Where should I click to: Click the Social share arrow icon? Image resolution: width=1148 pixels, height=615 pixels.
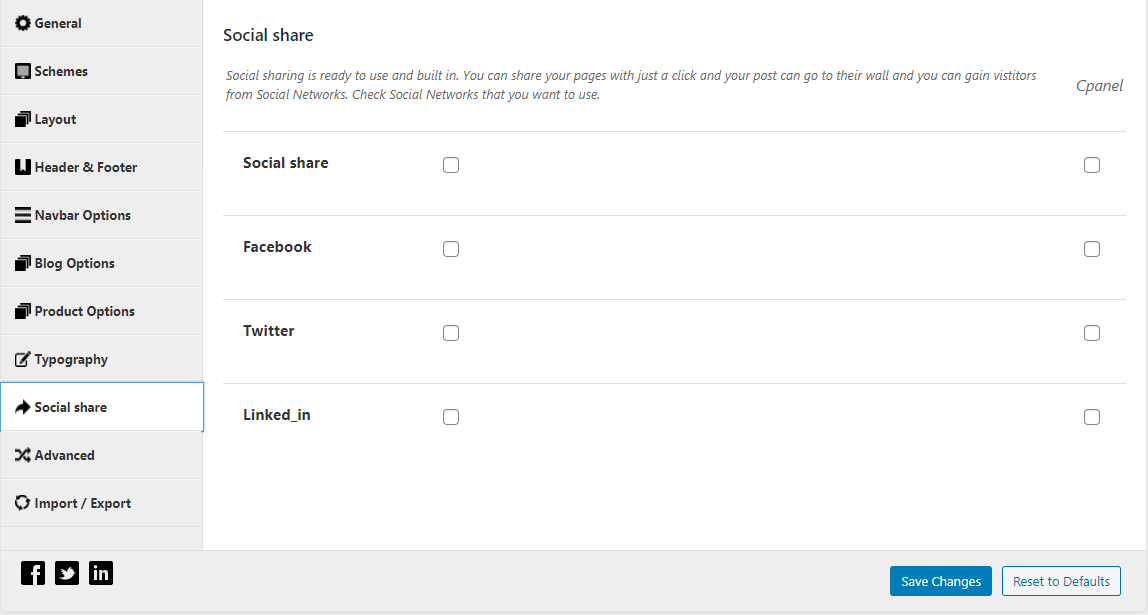tap(23, 407)
